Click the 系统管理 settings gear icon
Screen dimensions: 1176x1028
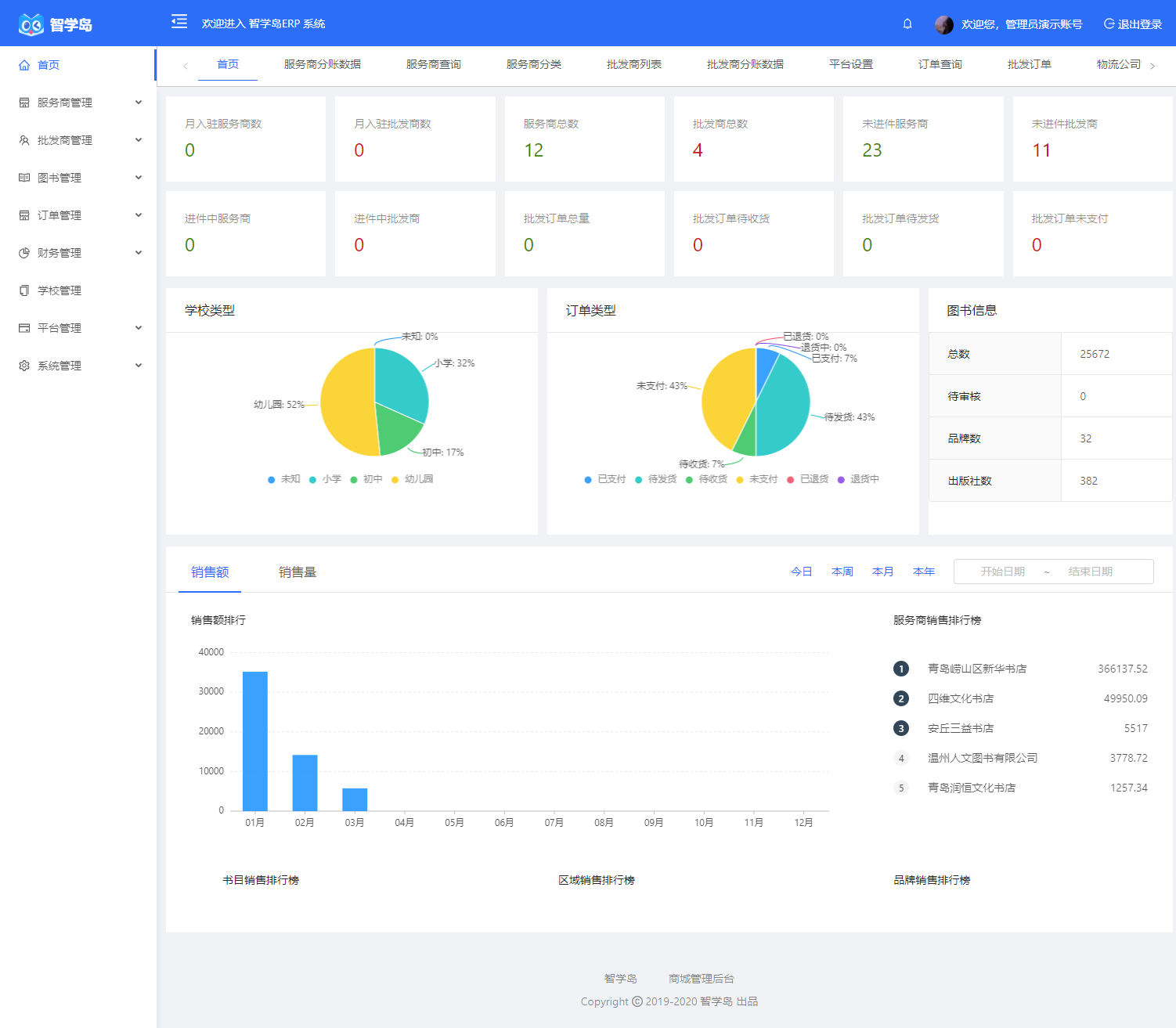tap(23, 365)
